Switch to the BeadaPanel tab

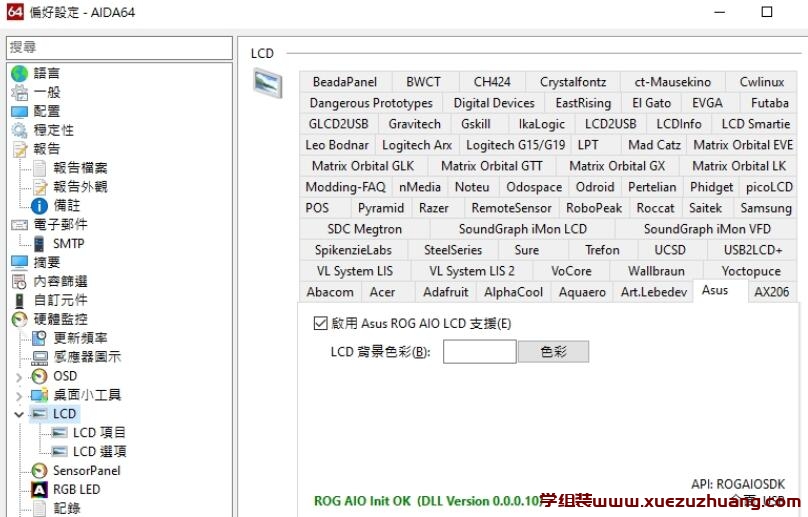[345, 82]
